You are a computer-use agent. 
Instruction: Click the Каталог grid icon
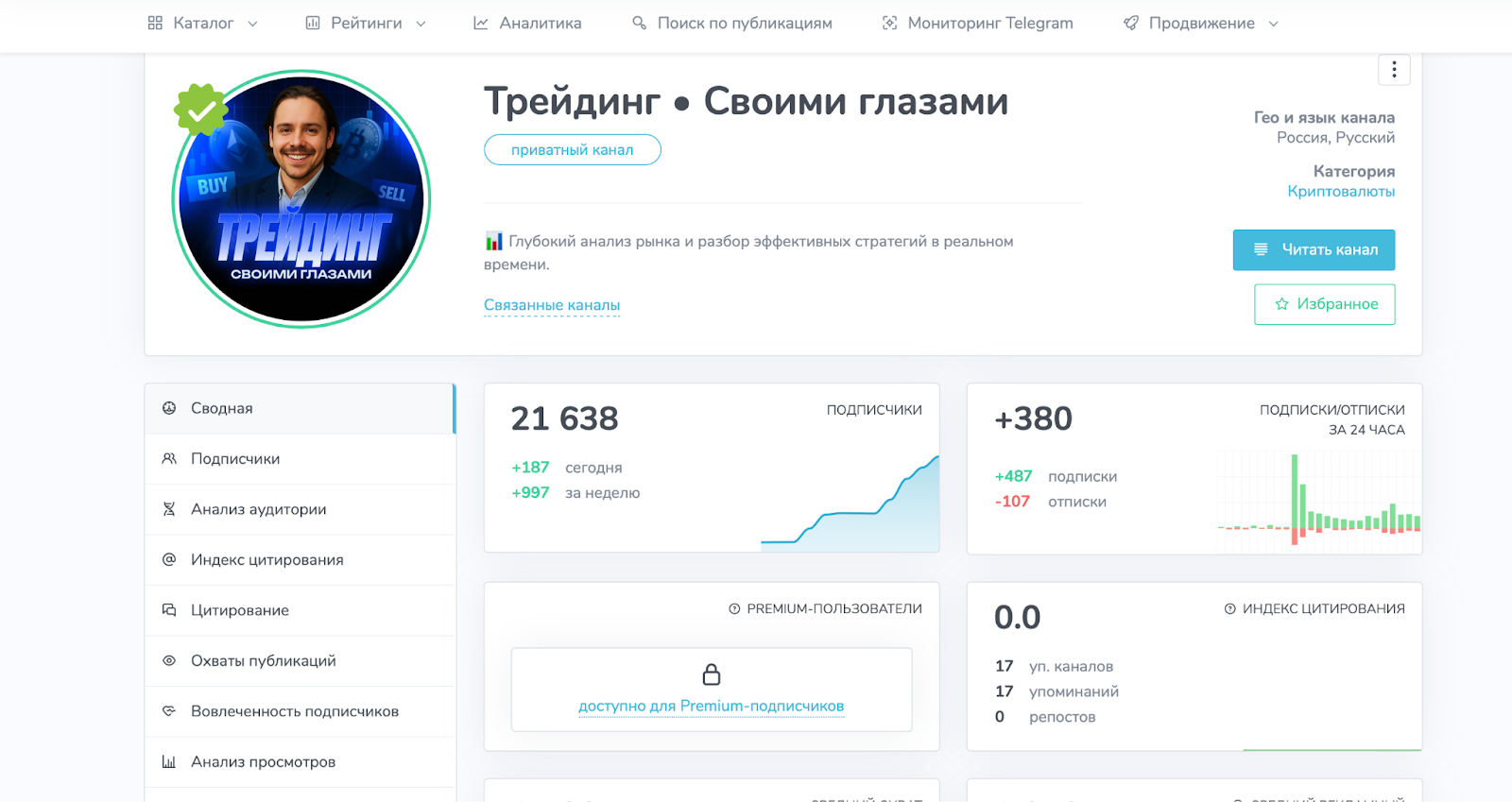click(x=155, y=23)
